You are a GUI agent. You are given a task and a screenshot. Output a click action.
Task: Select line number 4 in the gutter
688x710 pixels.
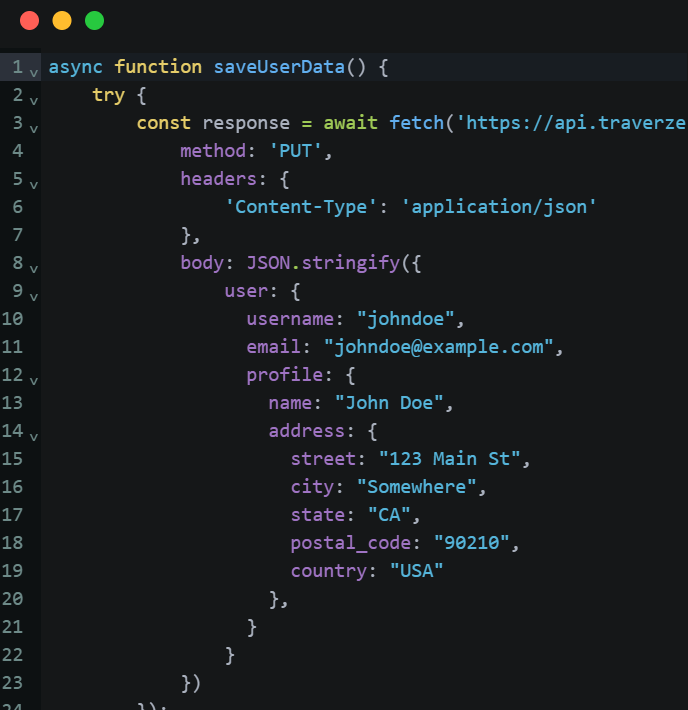17,151
